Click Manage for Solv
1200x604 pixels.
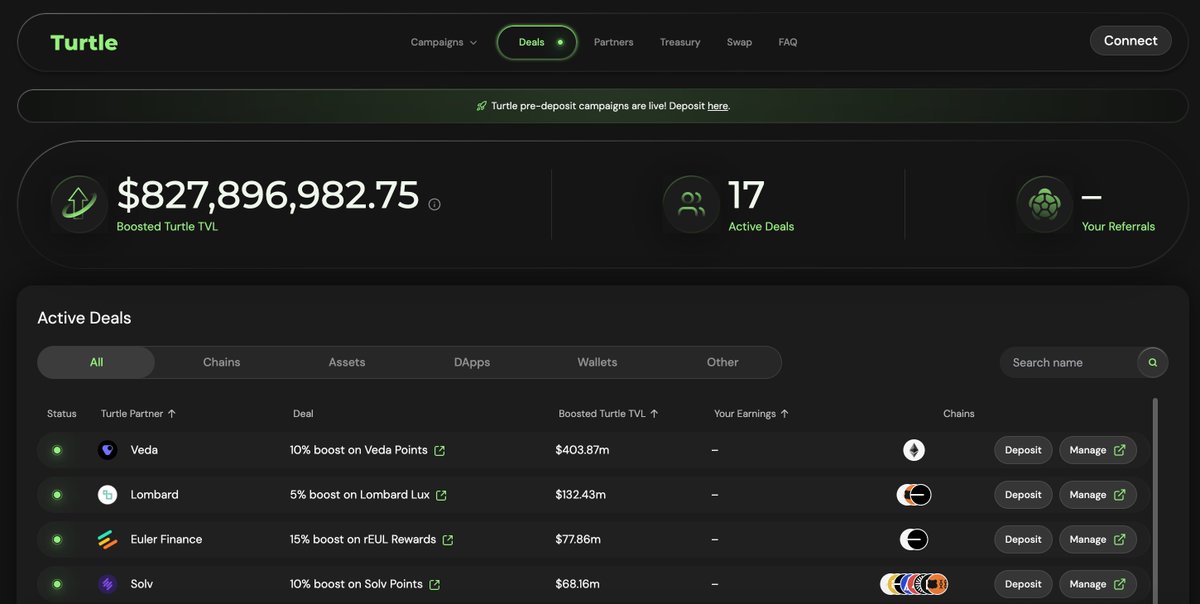click(1098, 584)
